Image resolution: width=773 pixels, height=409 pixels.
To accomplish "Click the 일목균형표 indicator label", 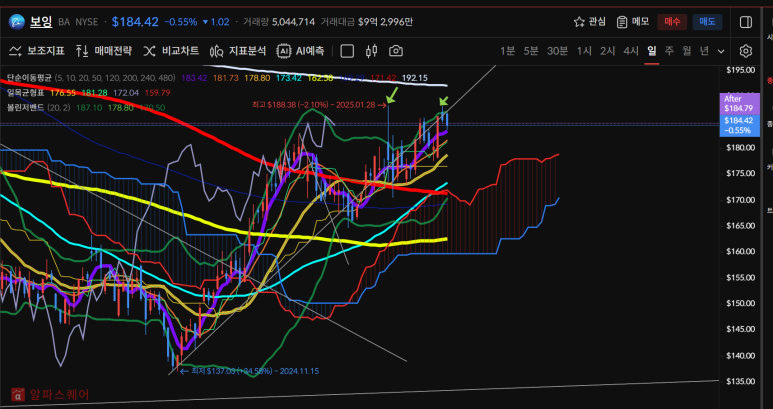I will tap(26, 93).
